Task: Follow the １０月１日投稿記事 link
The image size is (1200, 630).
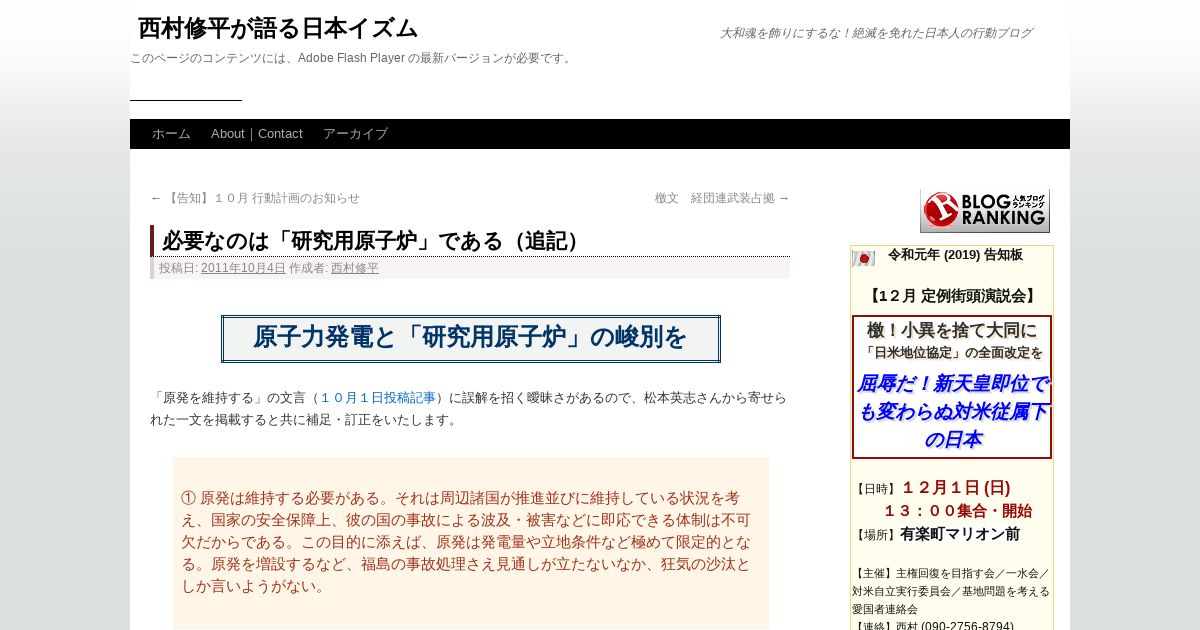Action: [377, 398]
